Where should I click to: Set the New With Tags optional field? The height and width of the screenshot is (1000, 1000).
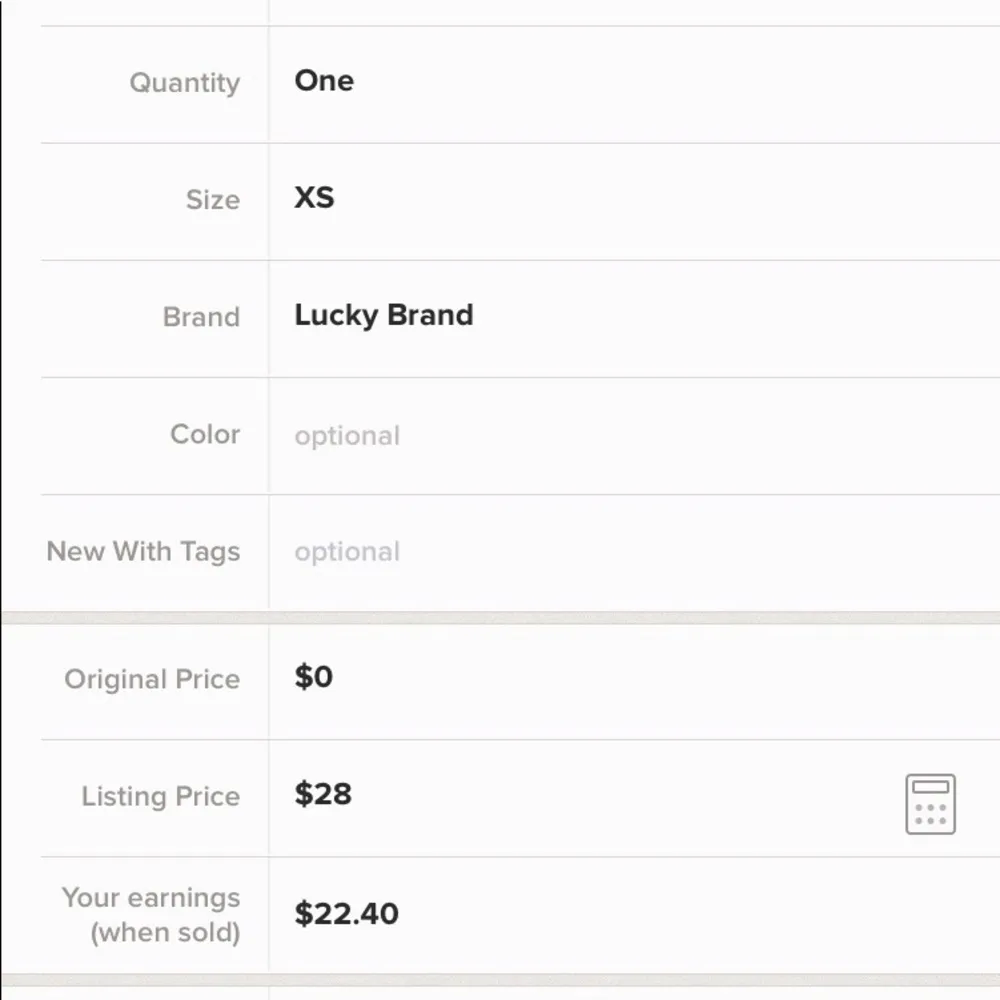[347, 552]
